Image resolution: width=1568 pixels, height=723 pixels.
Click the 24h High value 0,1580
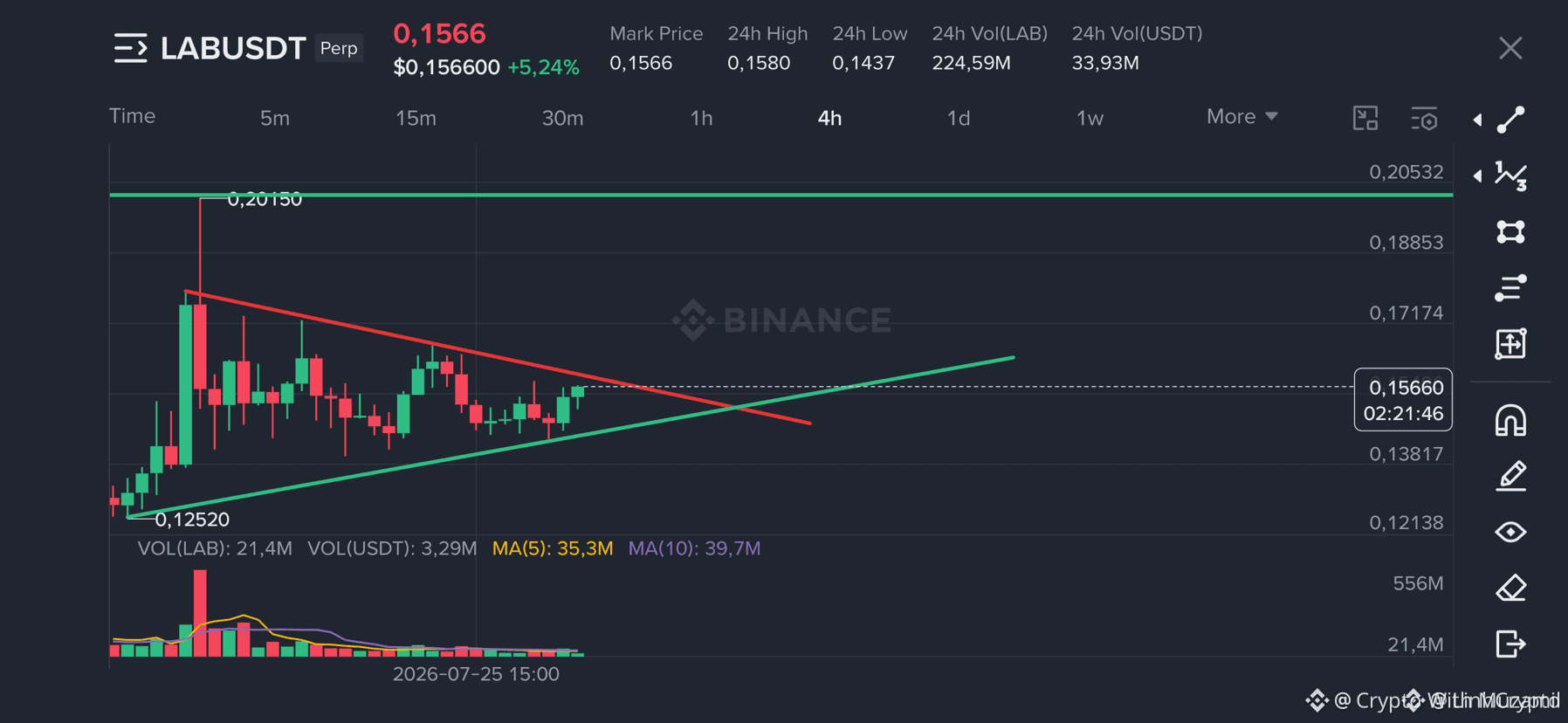[x=759, y=63]
